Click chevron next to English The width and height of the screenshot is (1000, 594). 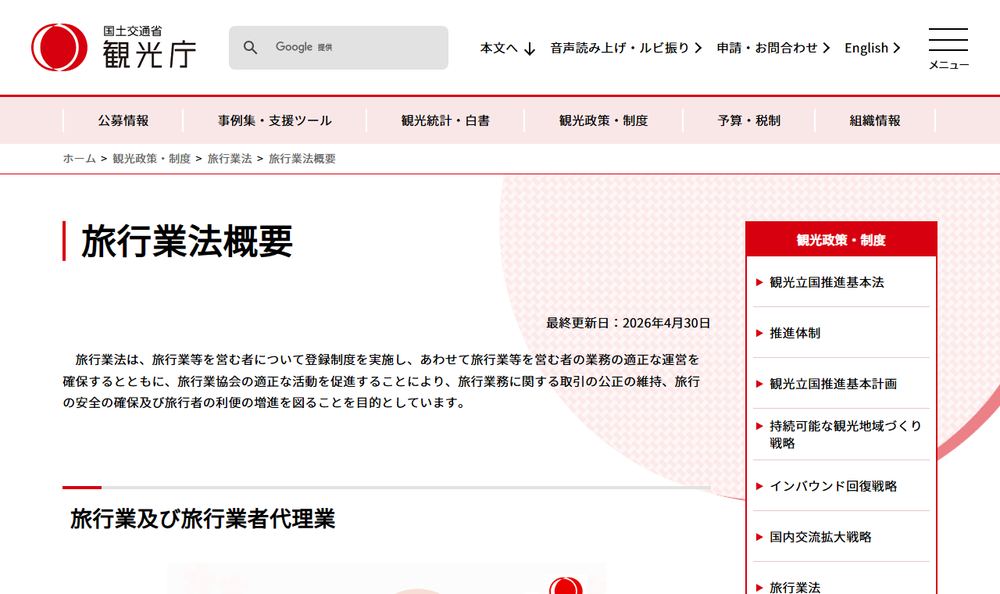897,48
